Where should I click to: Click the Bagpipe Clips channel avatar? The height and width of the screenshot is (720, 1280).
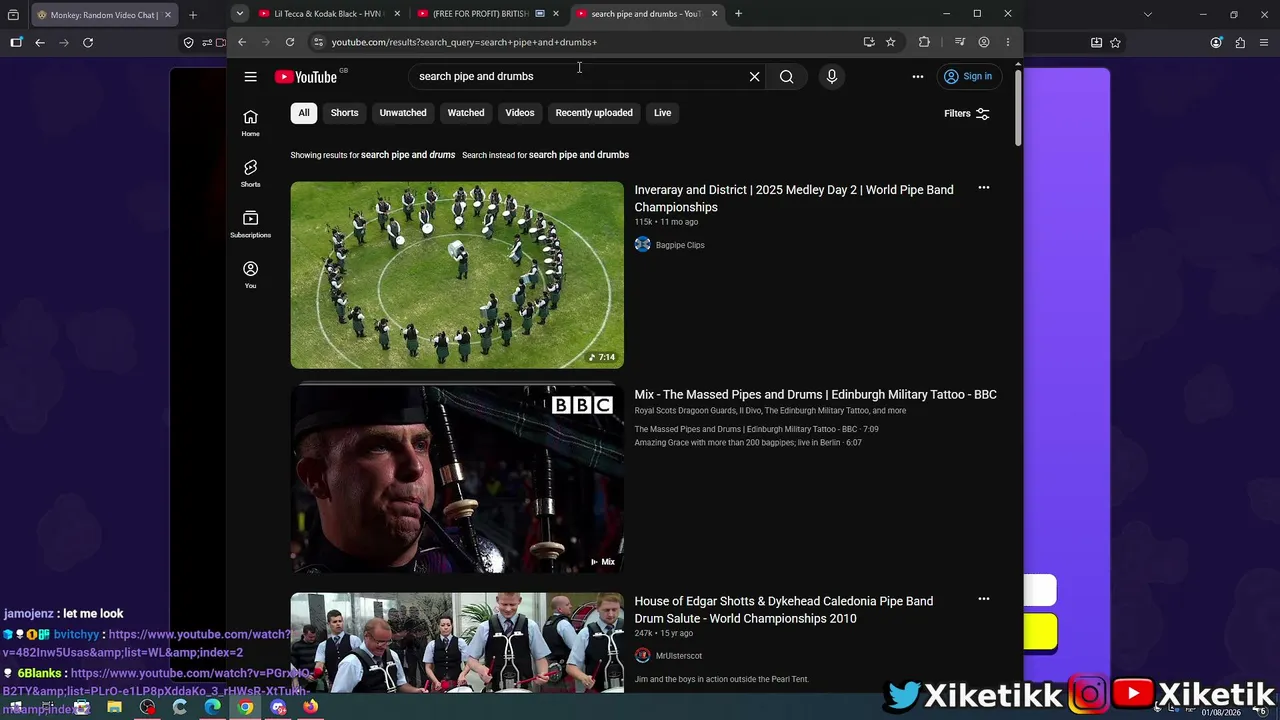pos(643,245)
